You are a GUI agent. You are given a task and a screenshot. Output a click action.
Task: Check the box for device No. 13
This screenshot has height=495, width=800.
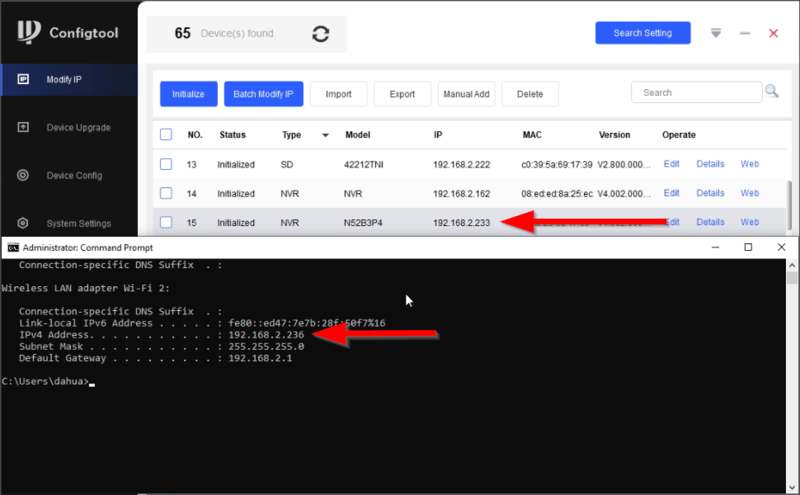(166, 164)
